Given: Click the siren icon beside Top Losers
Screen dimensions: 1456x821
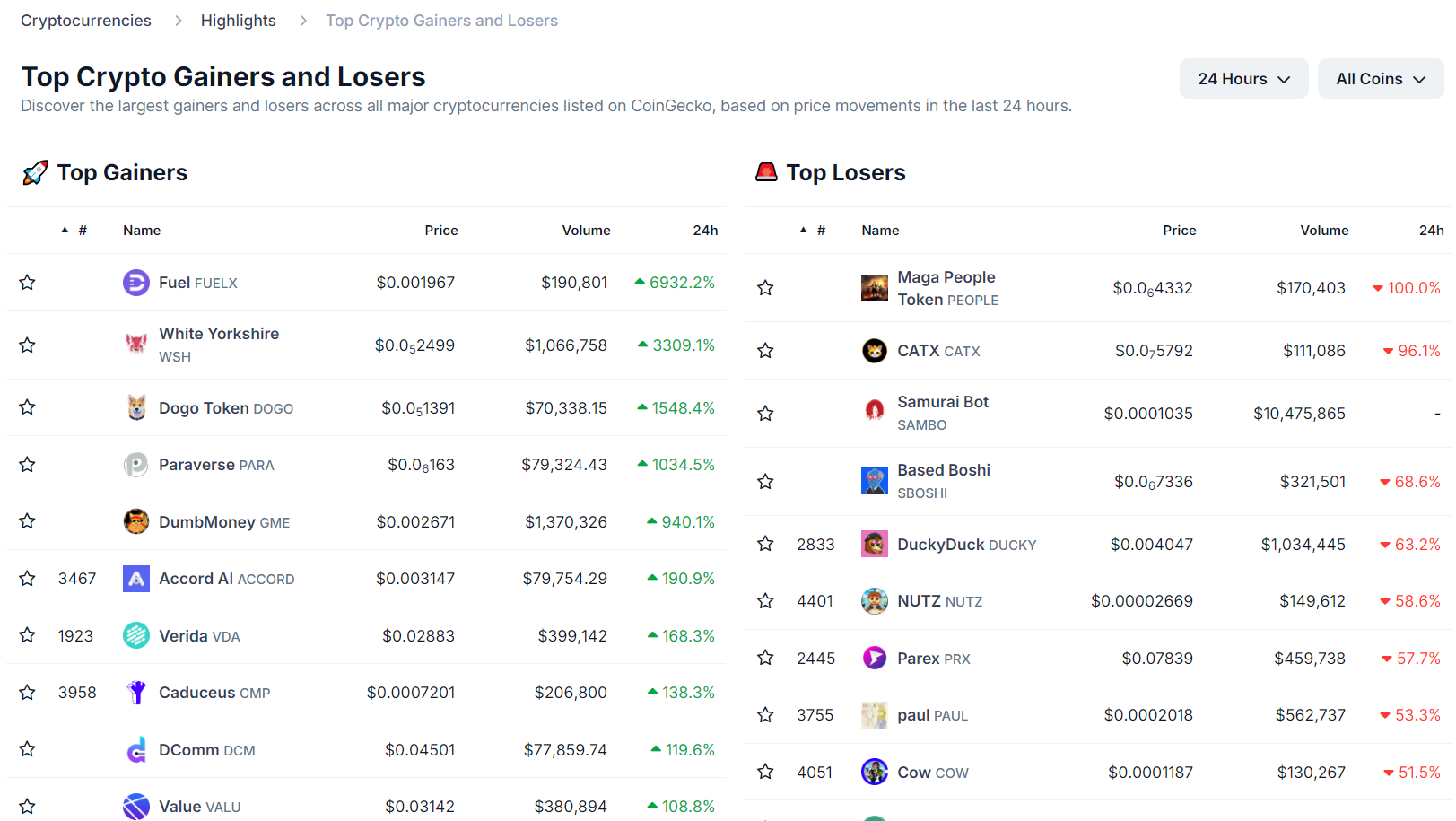Looking at the screenshot, I should coord(766,171).
